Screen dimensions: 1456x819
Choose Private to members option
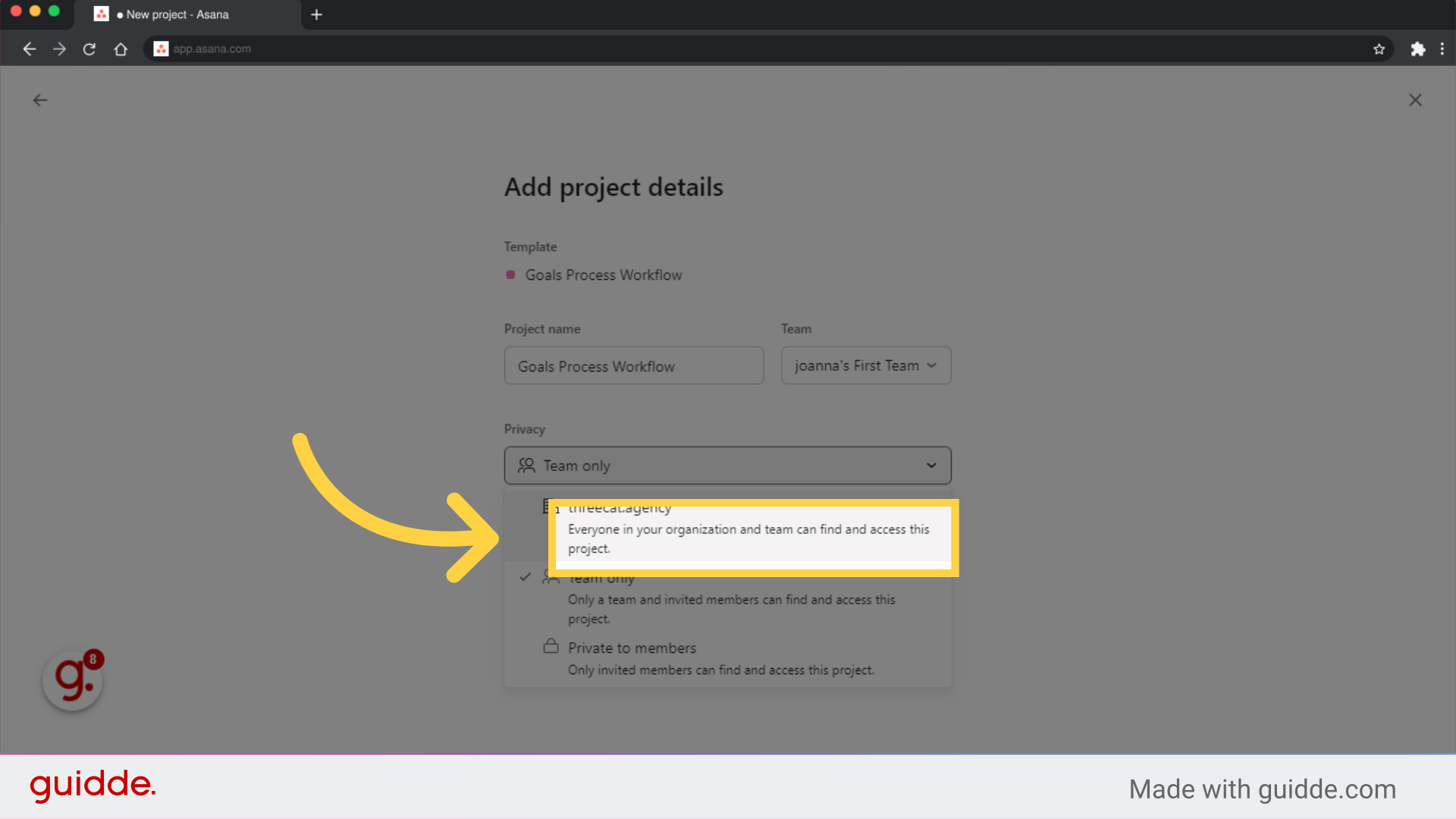[727, 658]
